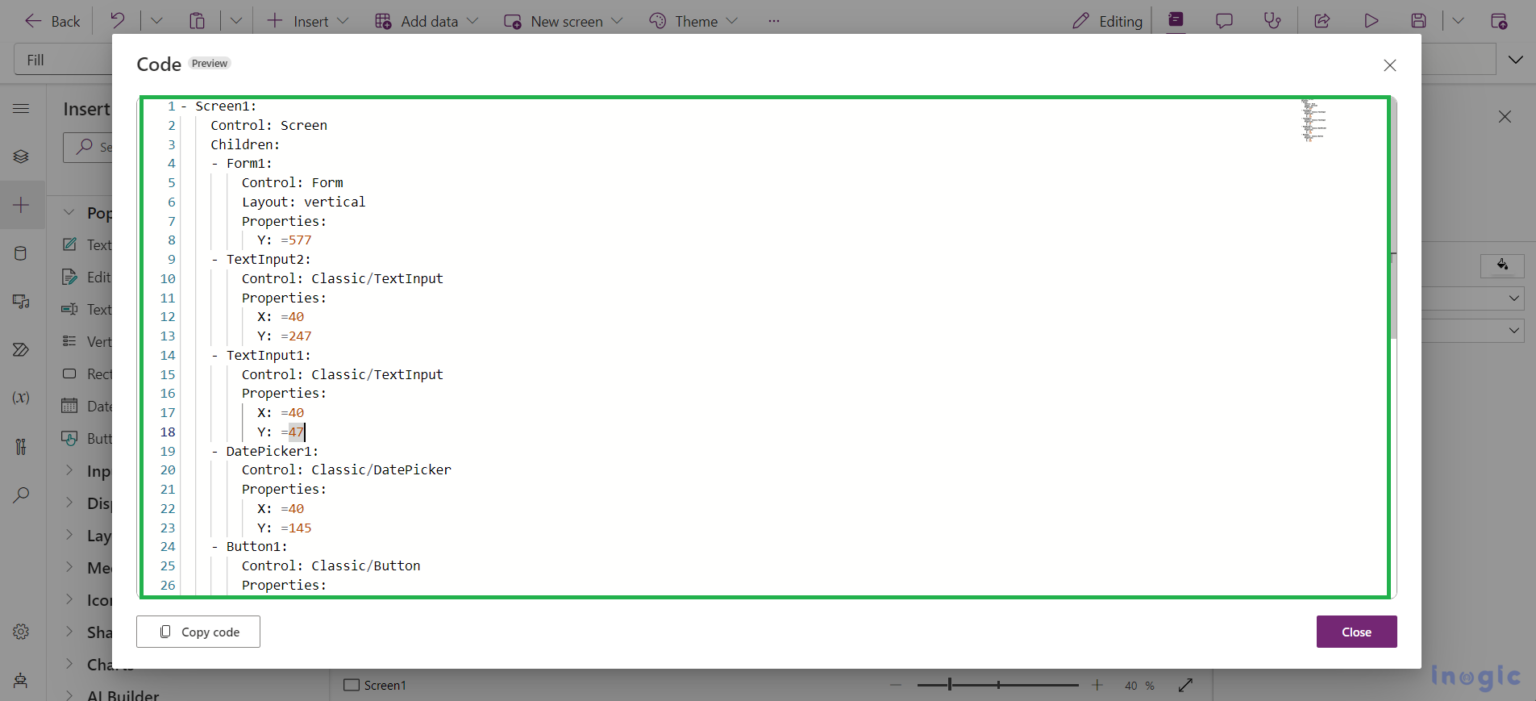Open the Variables (x) icon
The image size is (1536, 701).
(x=21, y=398)
